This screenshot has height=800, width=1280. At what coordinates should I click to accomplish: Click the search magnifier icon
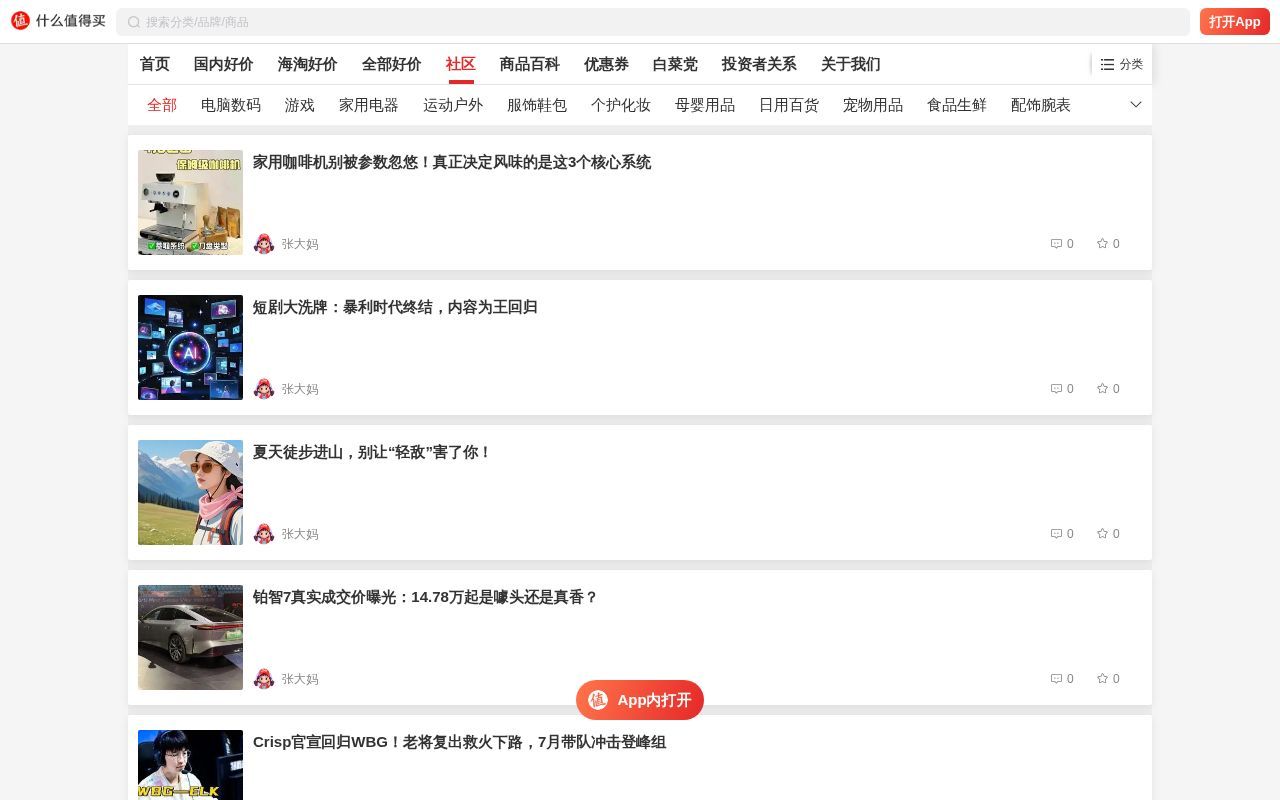pyautogui.click(x=134, y=22)
